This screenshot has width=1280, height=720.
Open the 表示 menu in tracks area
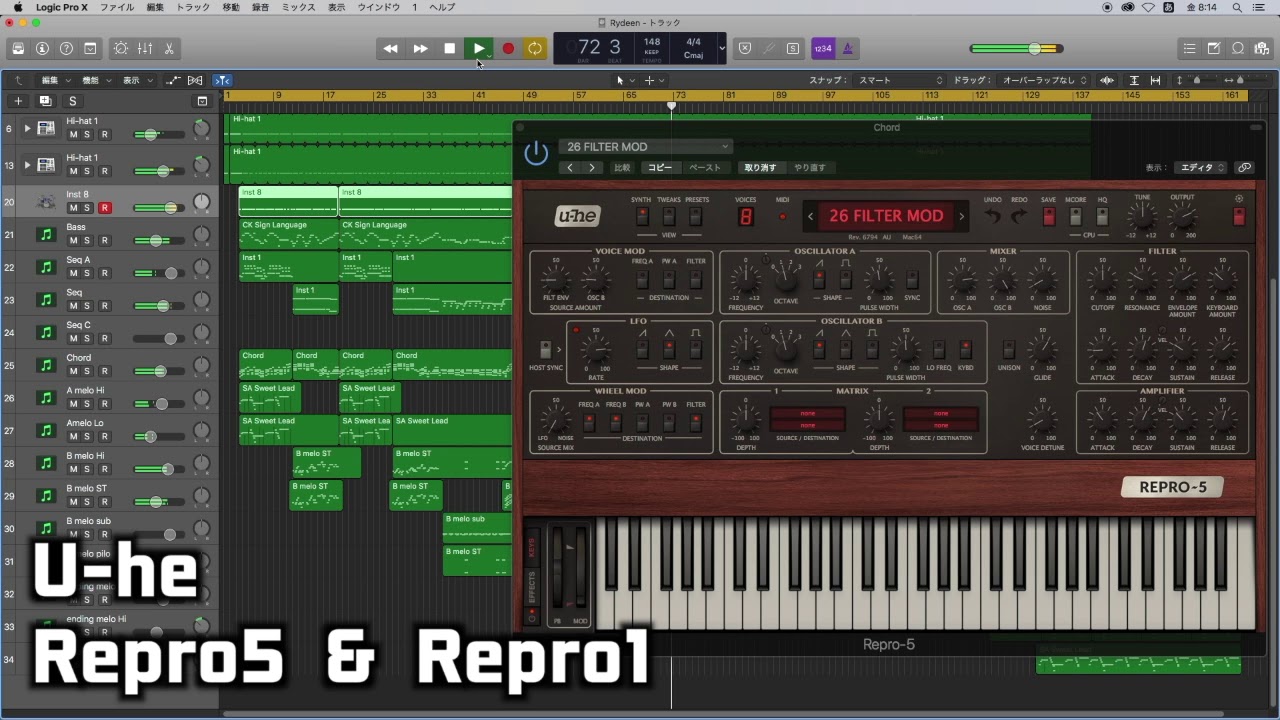coord(137,80)
